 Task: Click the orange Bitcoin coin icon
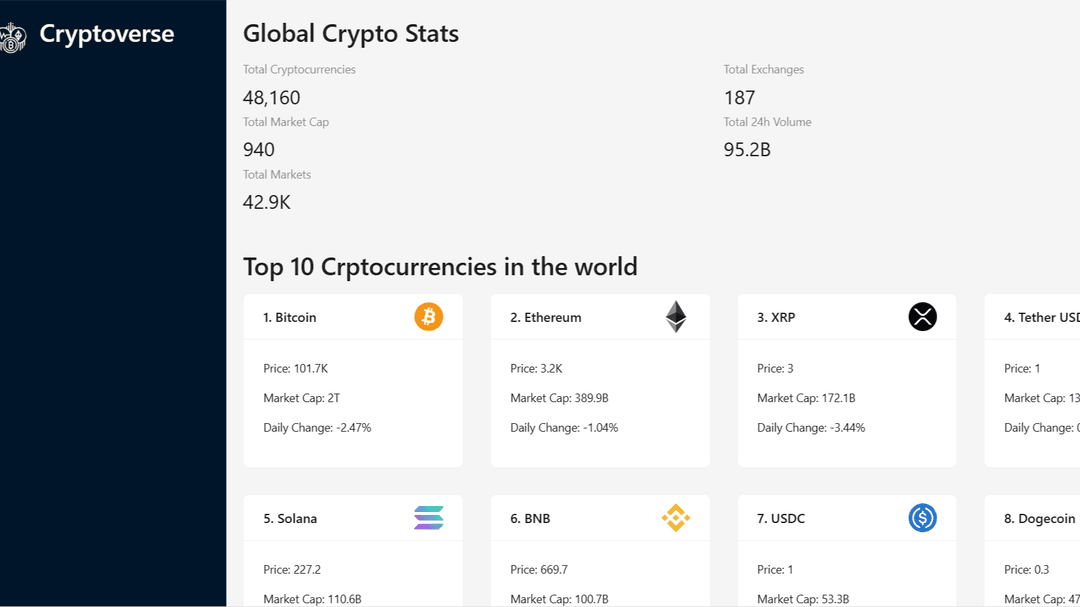(428, 317)
